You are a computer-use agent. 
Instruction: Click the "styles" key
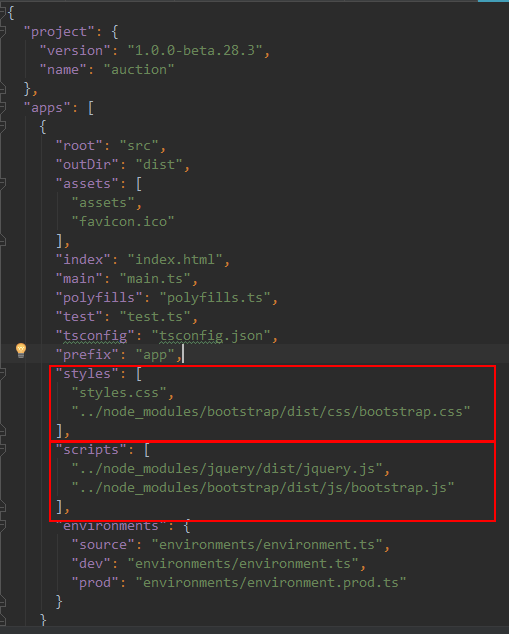(x=87, y=374)
